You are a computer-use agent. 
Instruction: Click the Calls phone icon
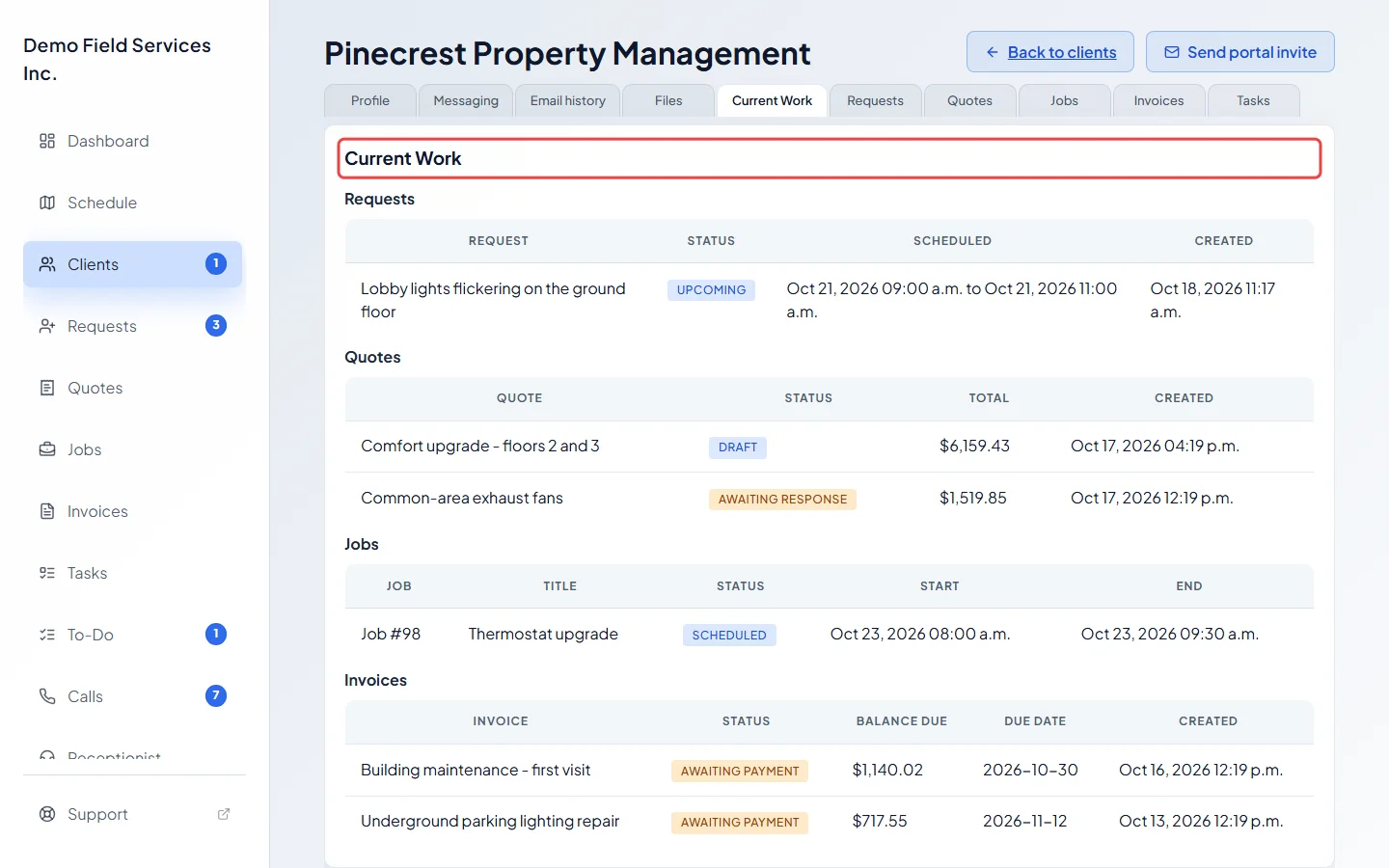coord(47,696)
